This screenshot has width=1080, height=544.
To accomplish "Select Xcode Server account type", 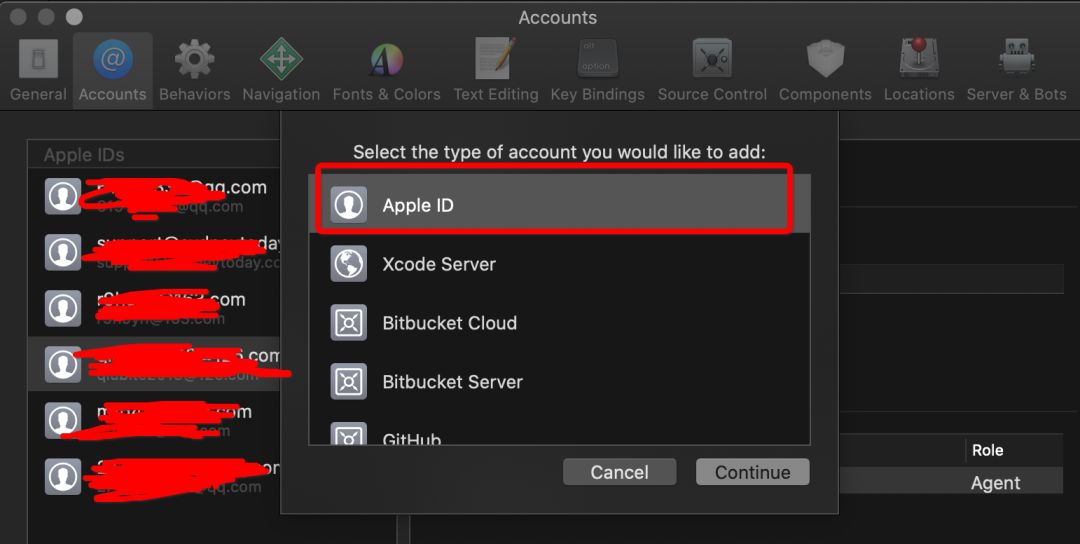I will 559,264.
